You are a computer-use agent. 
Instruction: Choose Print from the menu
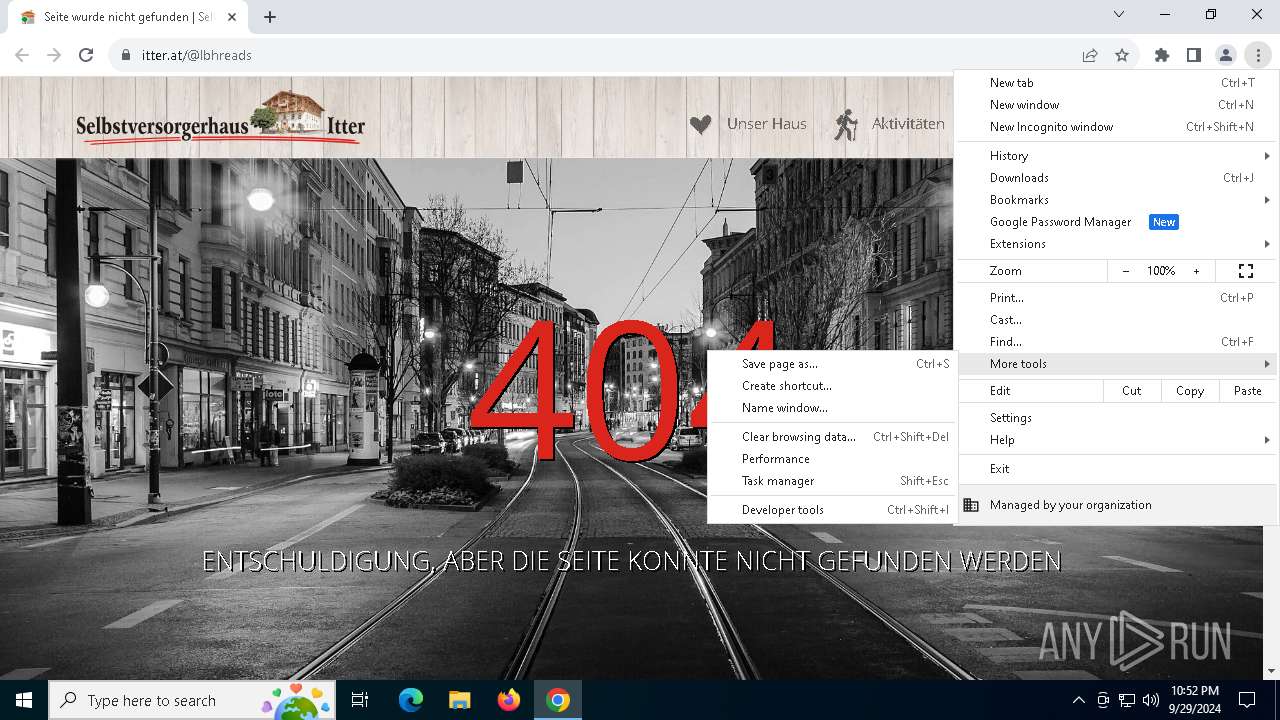pyautogui.click(x=1116, y=298)
